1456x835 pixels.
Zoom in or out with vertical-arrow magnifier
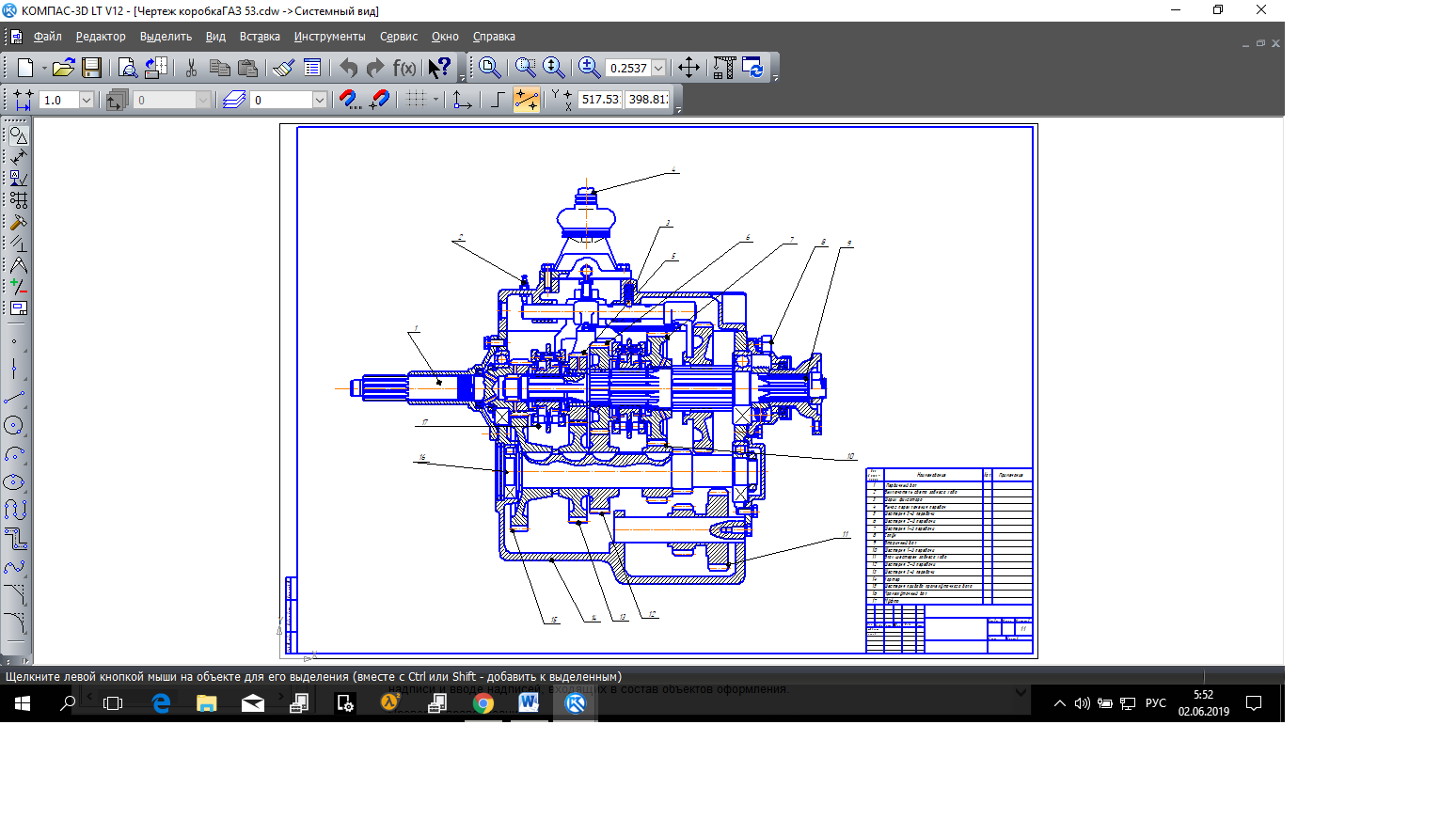coord(553,68)
